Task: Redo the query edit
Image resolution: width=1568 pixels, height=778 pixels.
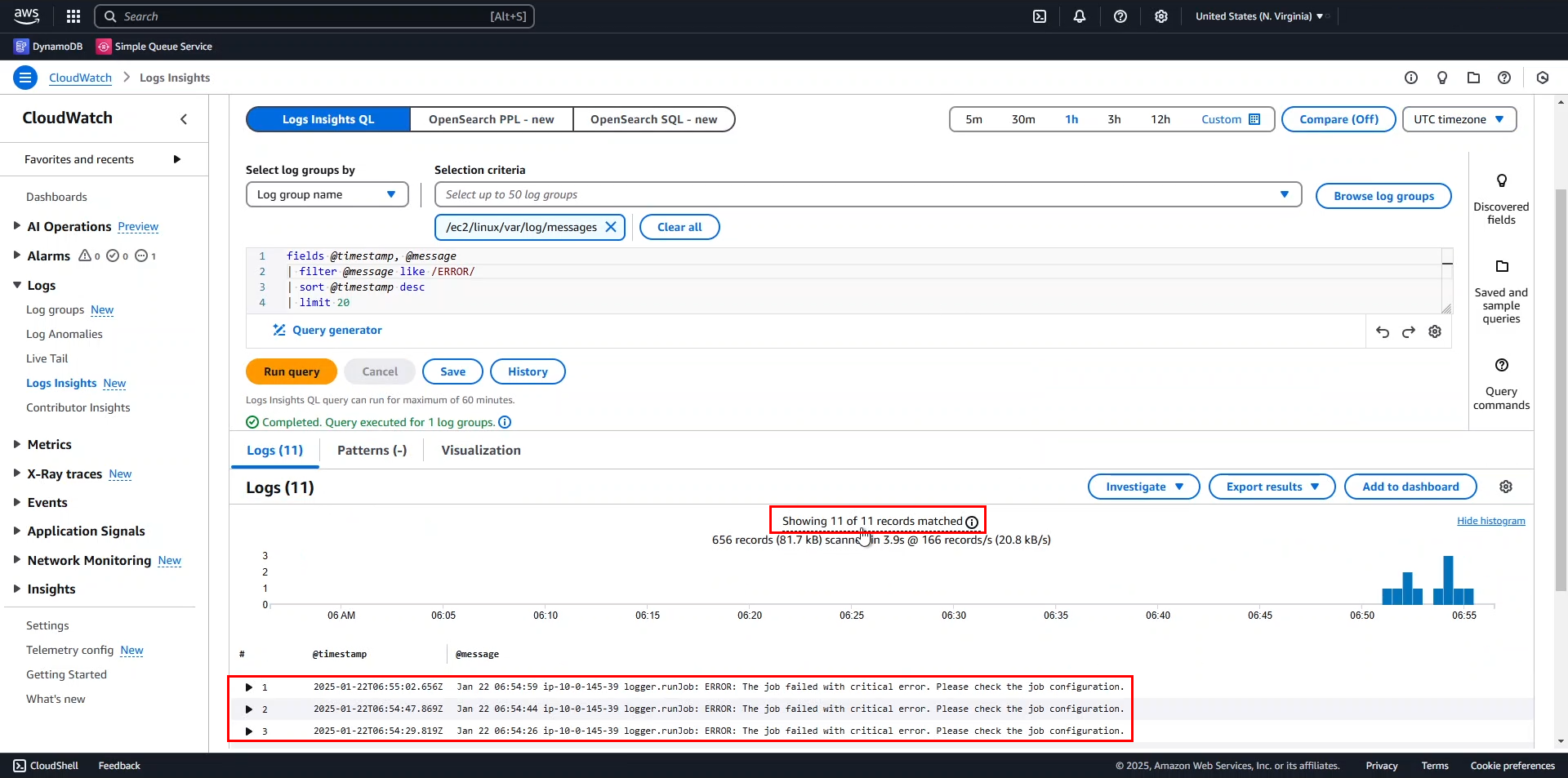Action: click(x=1409, y=331)
